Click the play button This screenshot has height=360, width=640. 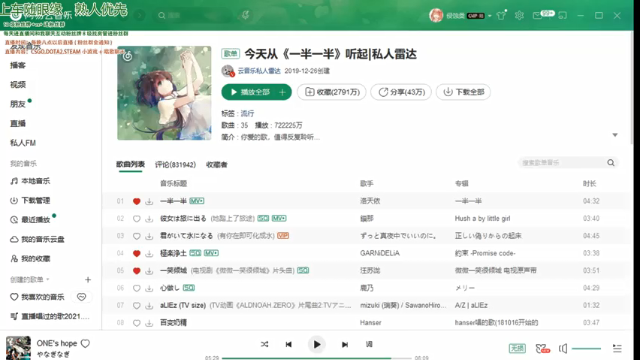(316, 344)
